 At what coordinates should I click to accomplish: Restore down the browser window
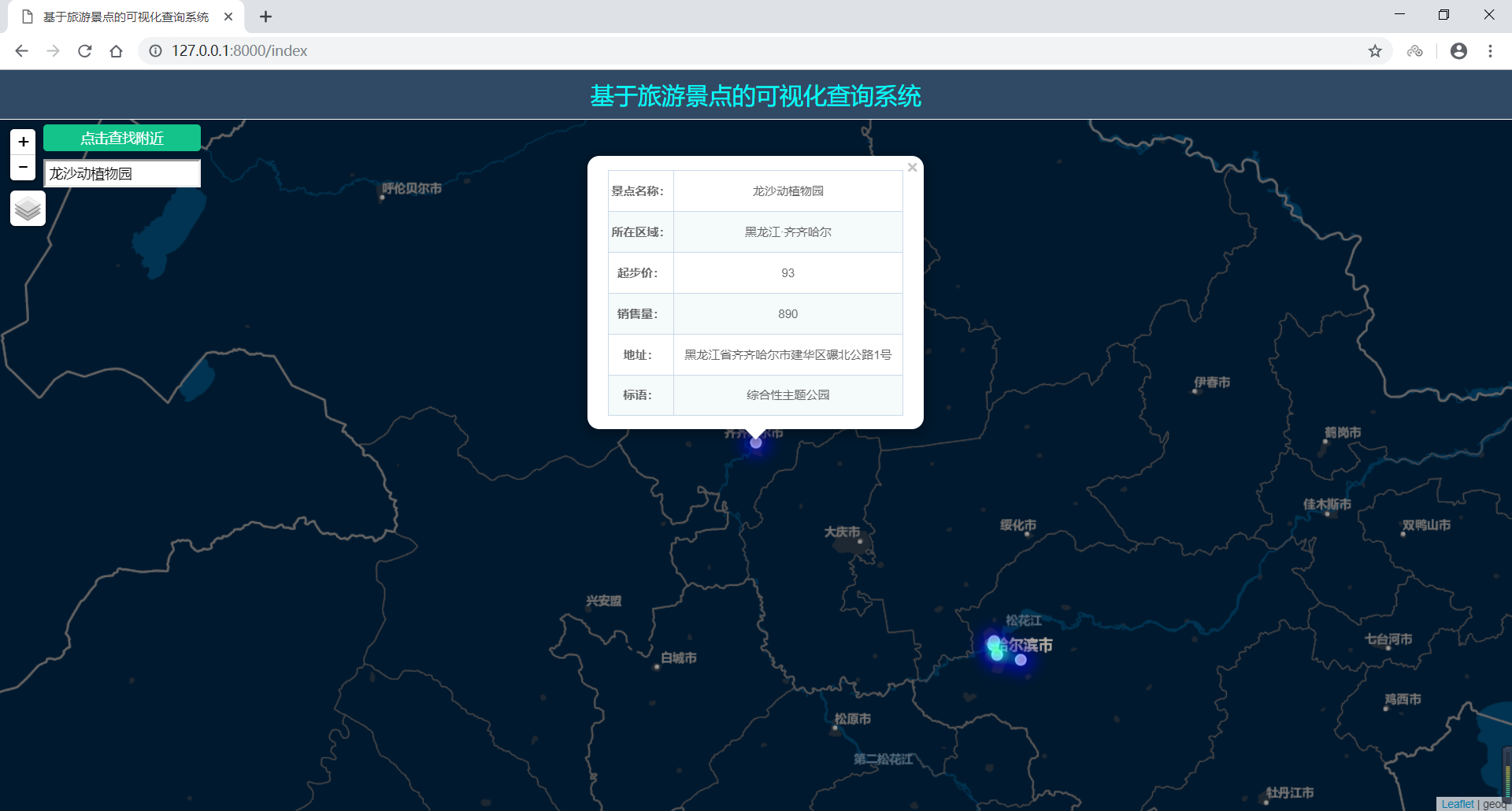click(1443, 15)
